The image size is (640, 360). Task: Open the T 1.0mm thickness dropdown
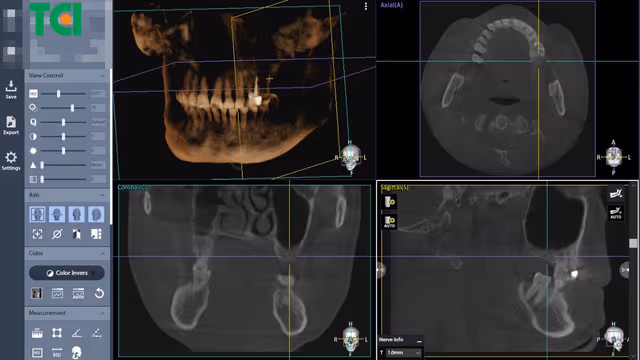click(404, 352)
